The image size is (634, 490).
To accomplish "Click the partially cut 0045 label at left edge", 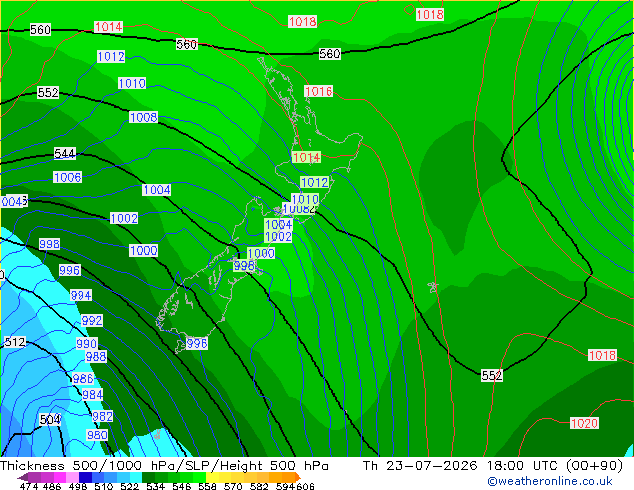I will click(15, 201).
